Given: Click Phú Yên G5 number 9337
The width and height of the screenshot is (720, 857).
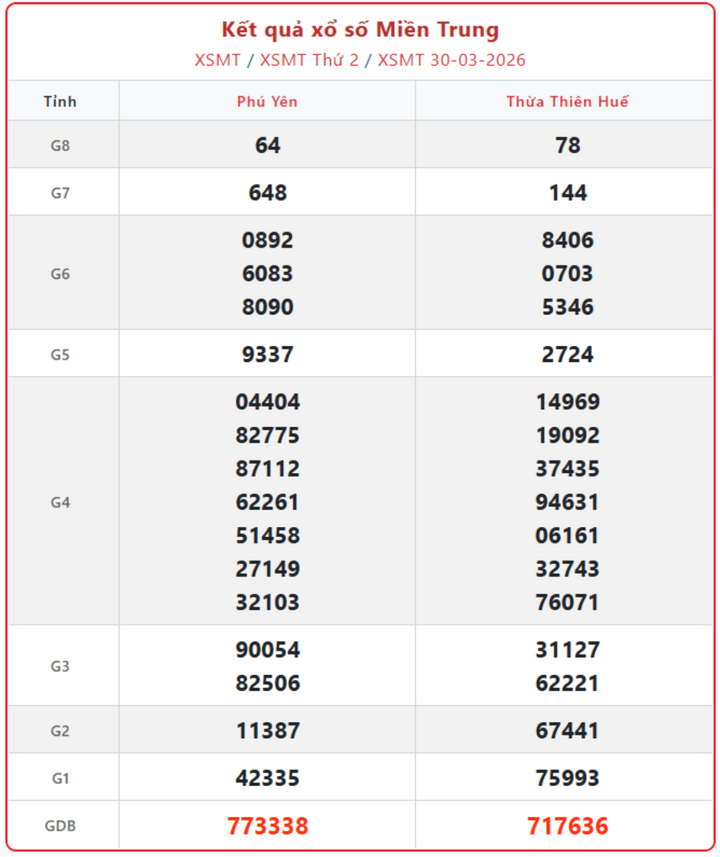Looking at the screenshot, I should pos(267,354).
